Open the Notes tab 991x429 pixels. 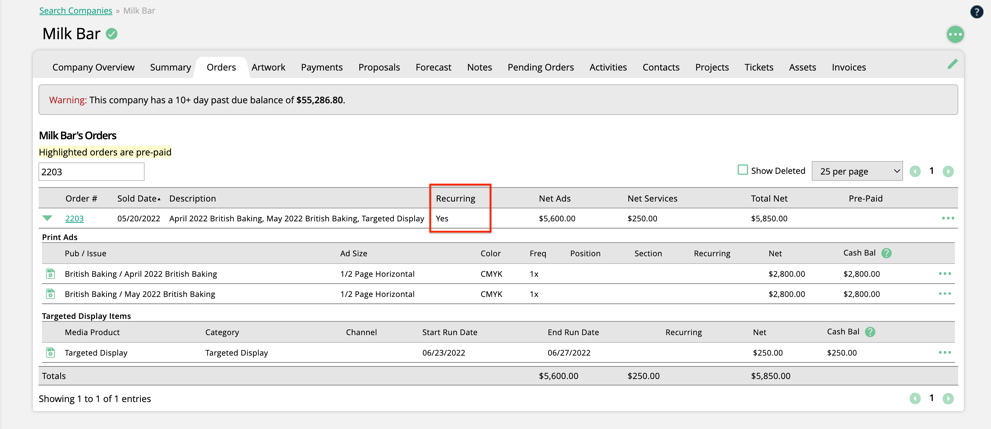click(x=480, y=67)
